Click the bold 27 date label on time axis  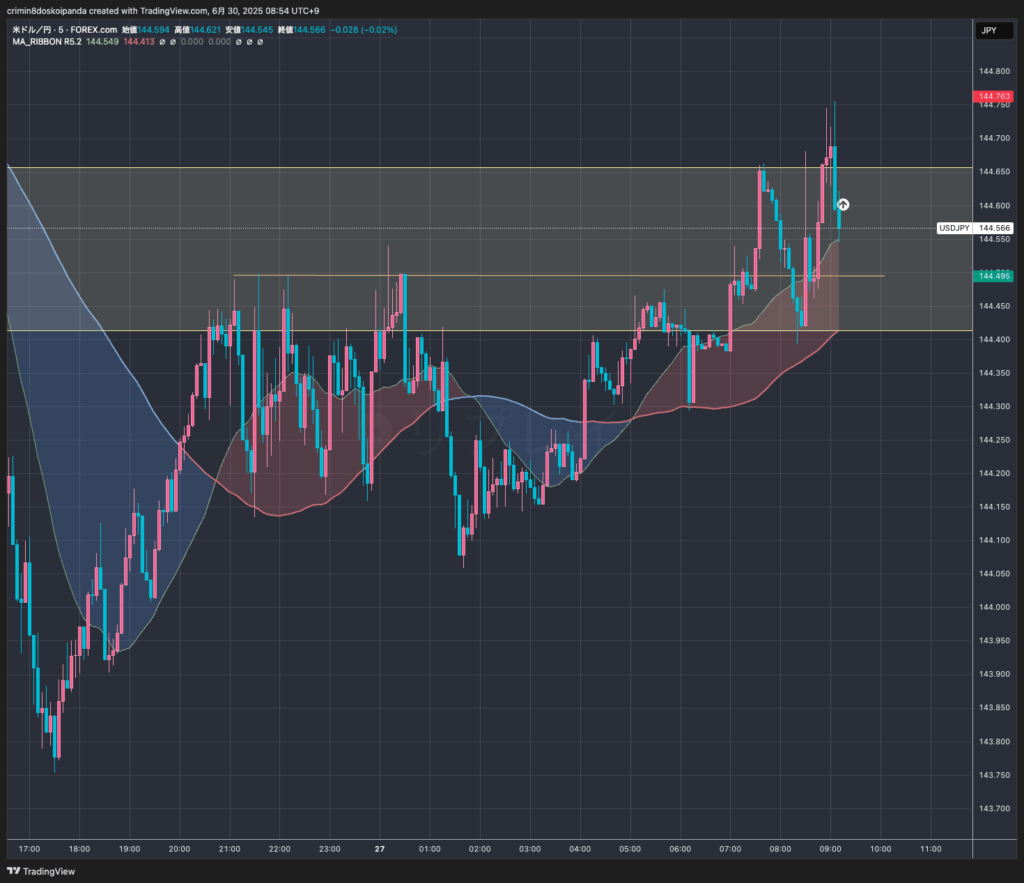pos(379,849)
